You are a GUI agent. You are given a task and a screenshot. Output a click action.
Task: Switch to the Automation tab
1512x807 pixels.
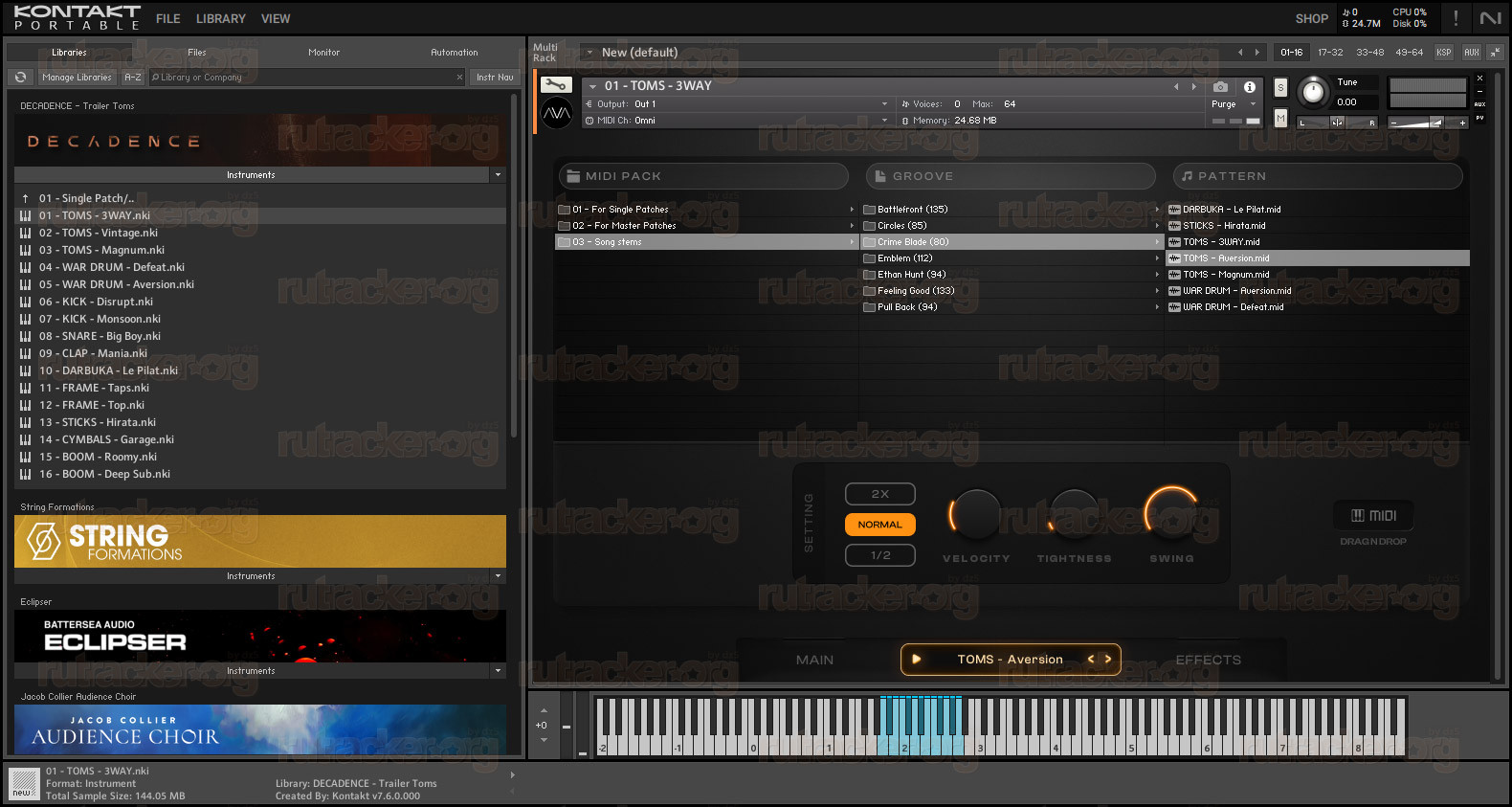point(455,53)
